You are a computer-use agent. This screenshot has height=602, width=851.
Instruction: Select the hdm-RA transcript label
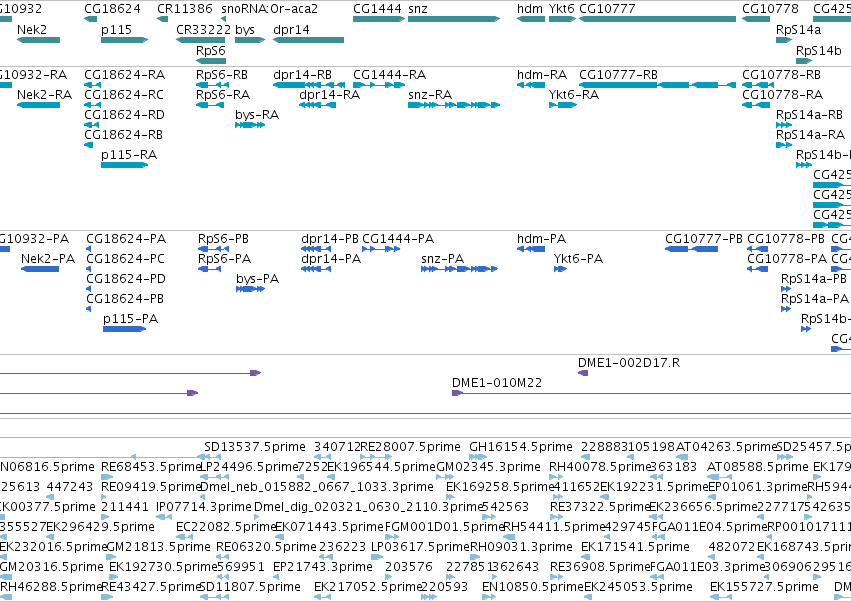tap(542, 74)
